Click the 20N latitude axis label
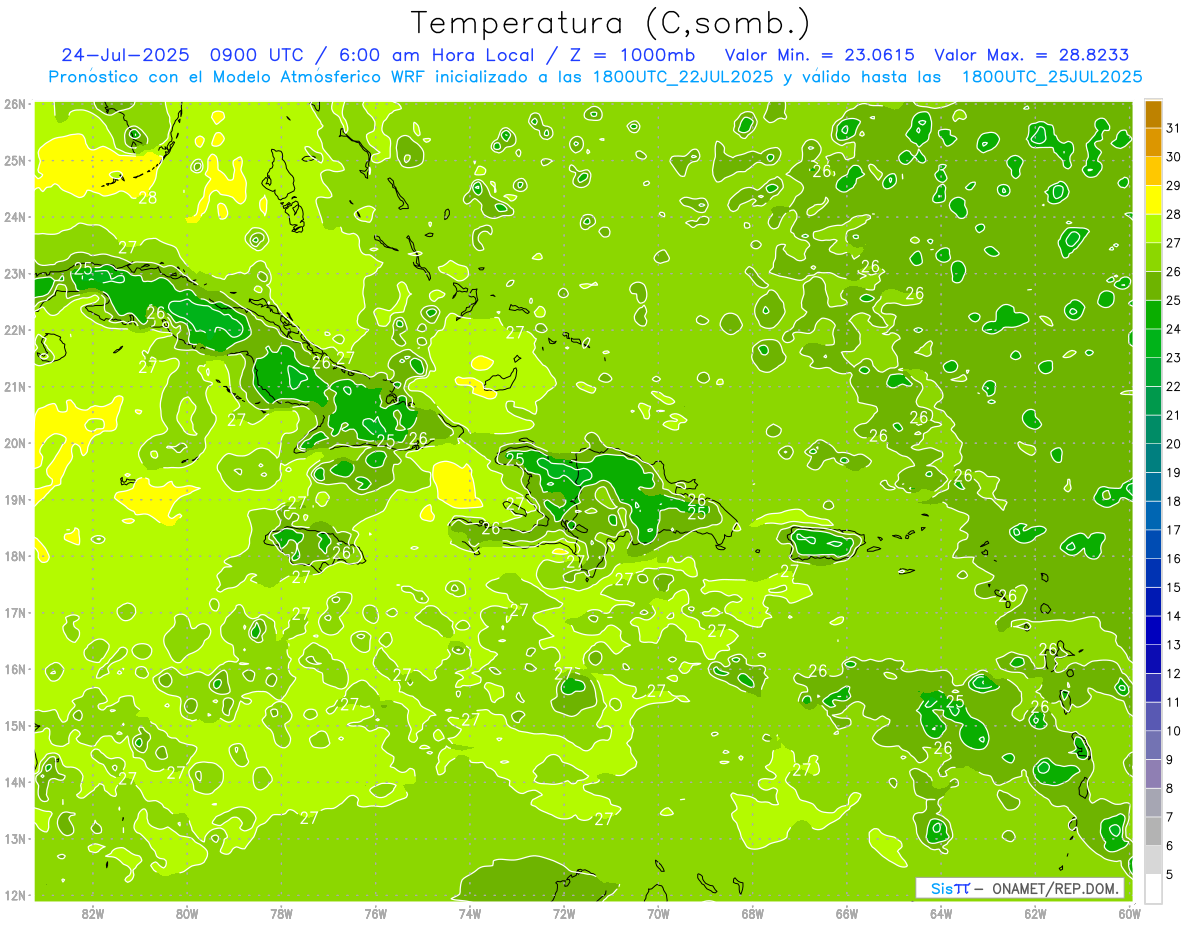The height and width of the screenshot is (927, 1200). pos(15,443)
